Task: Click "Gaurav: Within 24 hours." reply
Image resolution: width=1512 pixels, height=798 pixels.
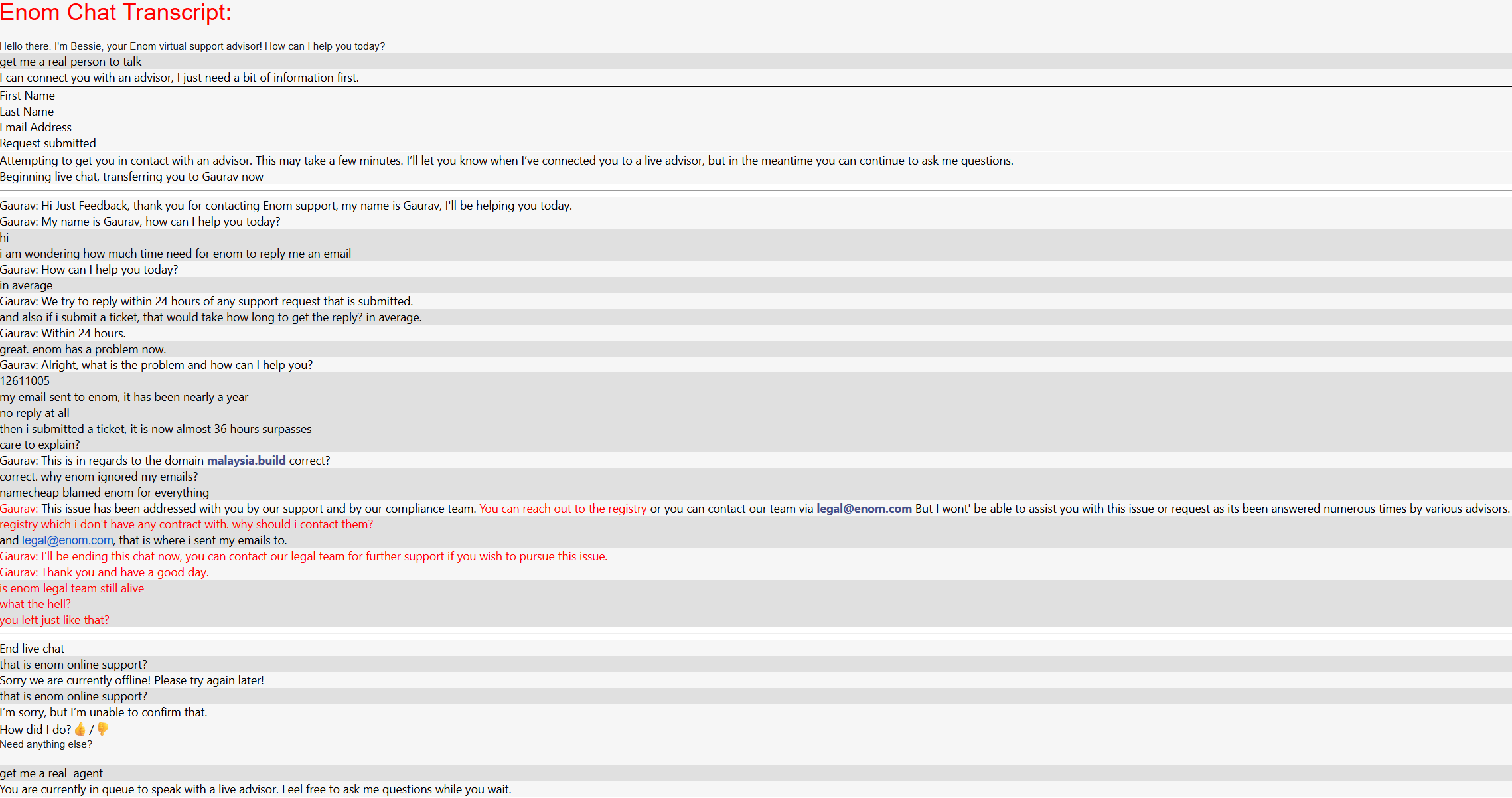Action: pyautogui.click(x=63, y=333)
